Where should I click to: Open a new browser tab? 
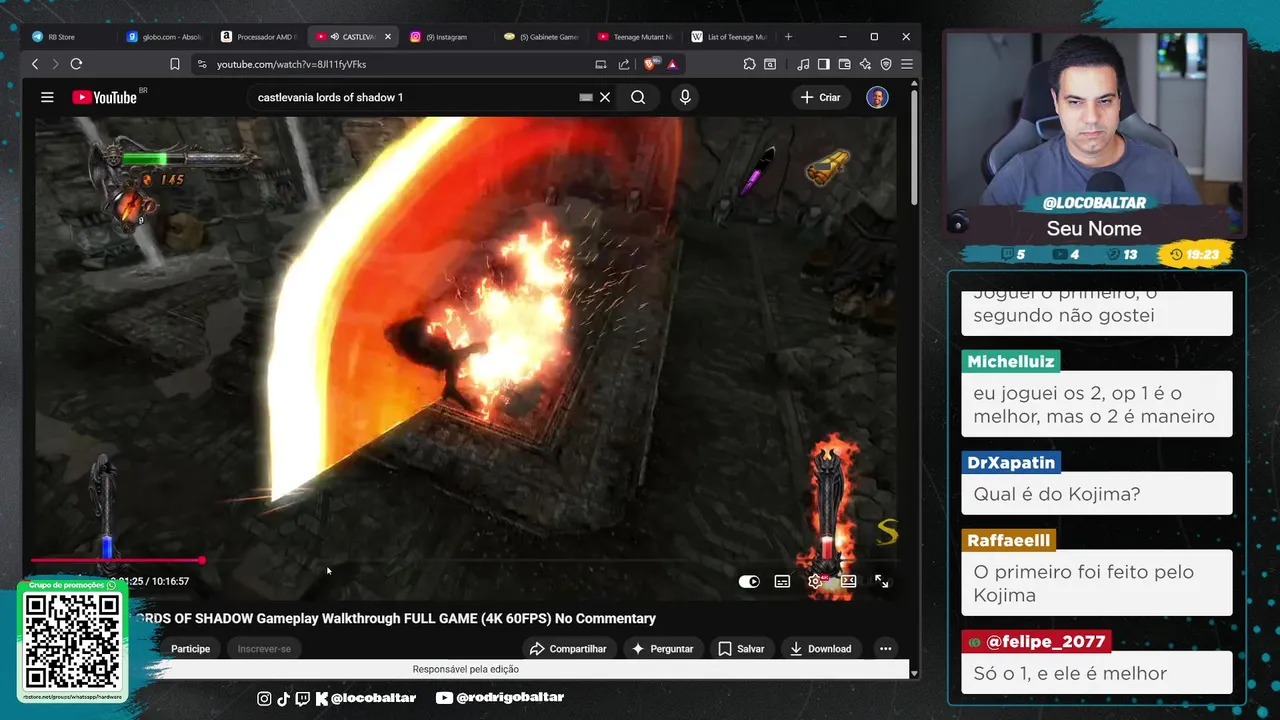[788, 37]
